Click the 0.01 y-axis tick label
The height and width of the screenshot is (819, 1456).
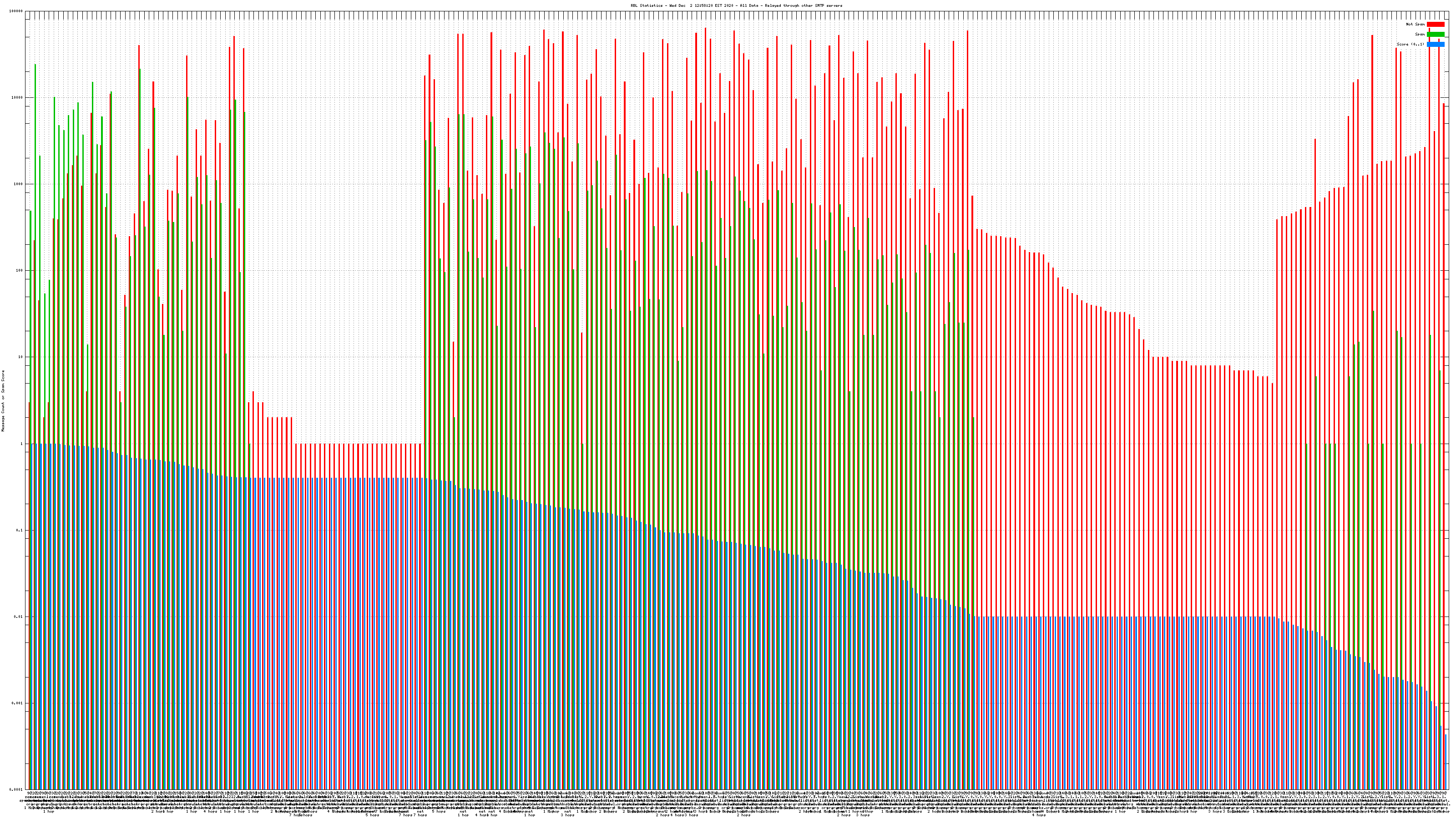click(19, 617)
